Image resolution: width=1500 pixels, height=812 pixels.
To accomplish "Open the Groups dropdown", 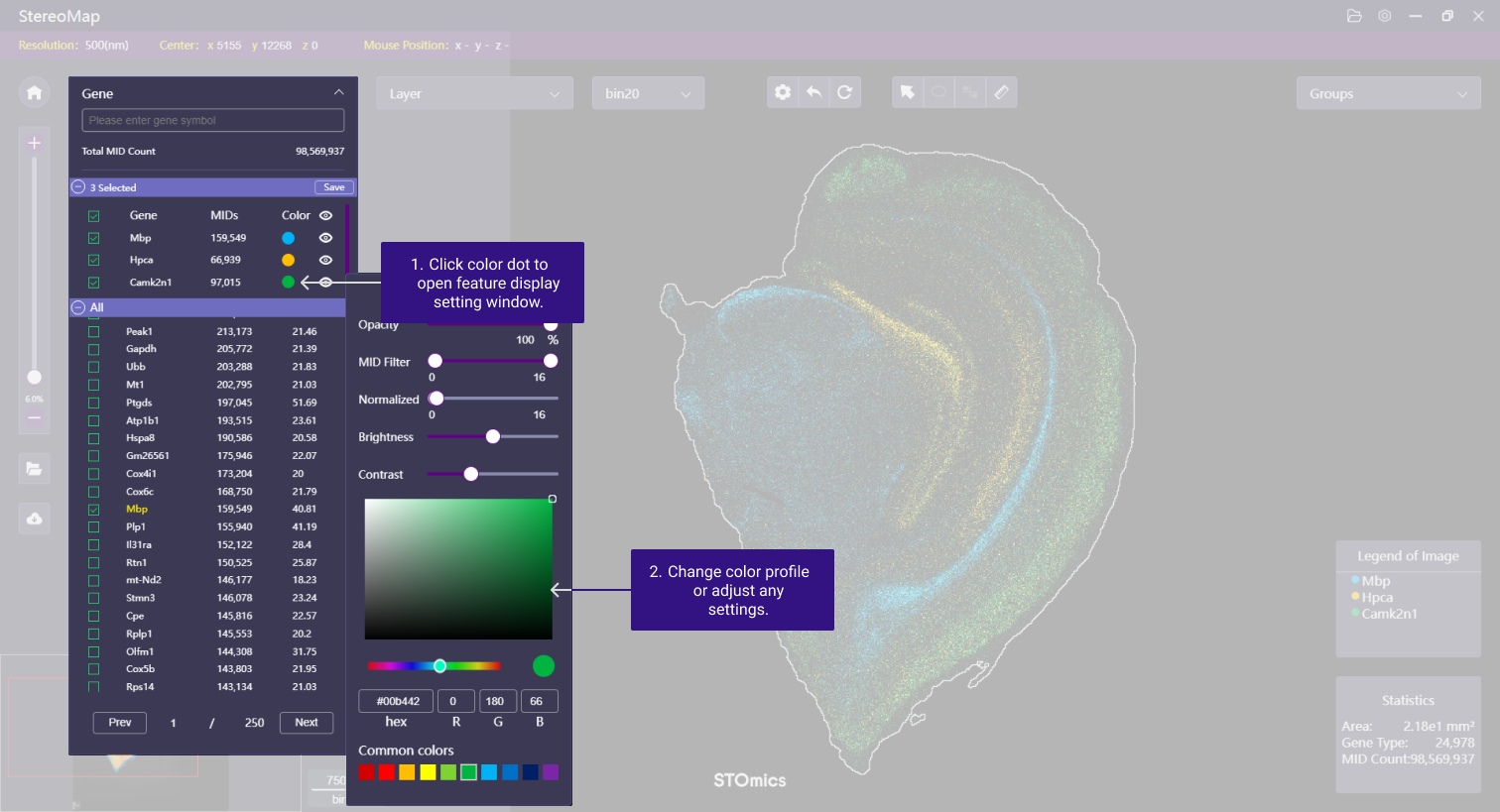I will (1388, 93).
